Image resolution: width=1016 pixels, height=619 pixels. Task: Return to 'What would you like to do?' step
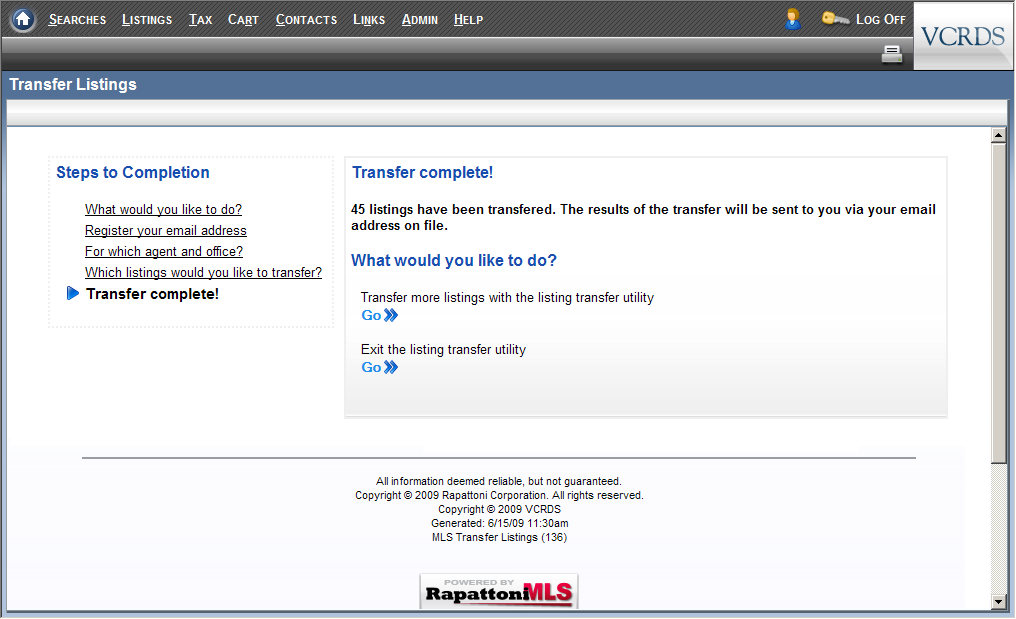[x=163, y=209]
